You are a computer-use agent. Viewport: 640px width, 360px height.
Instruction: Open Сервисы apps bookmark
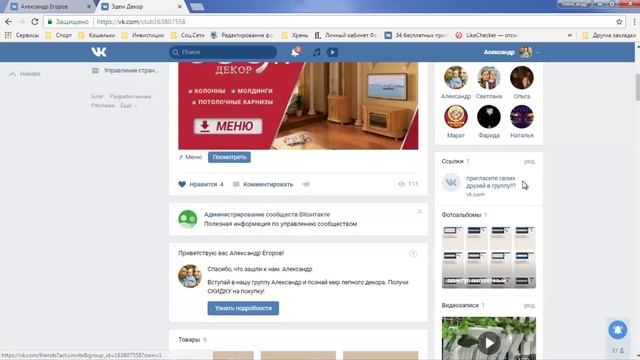[x=22, y=36]
